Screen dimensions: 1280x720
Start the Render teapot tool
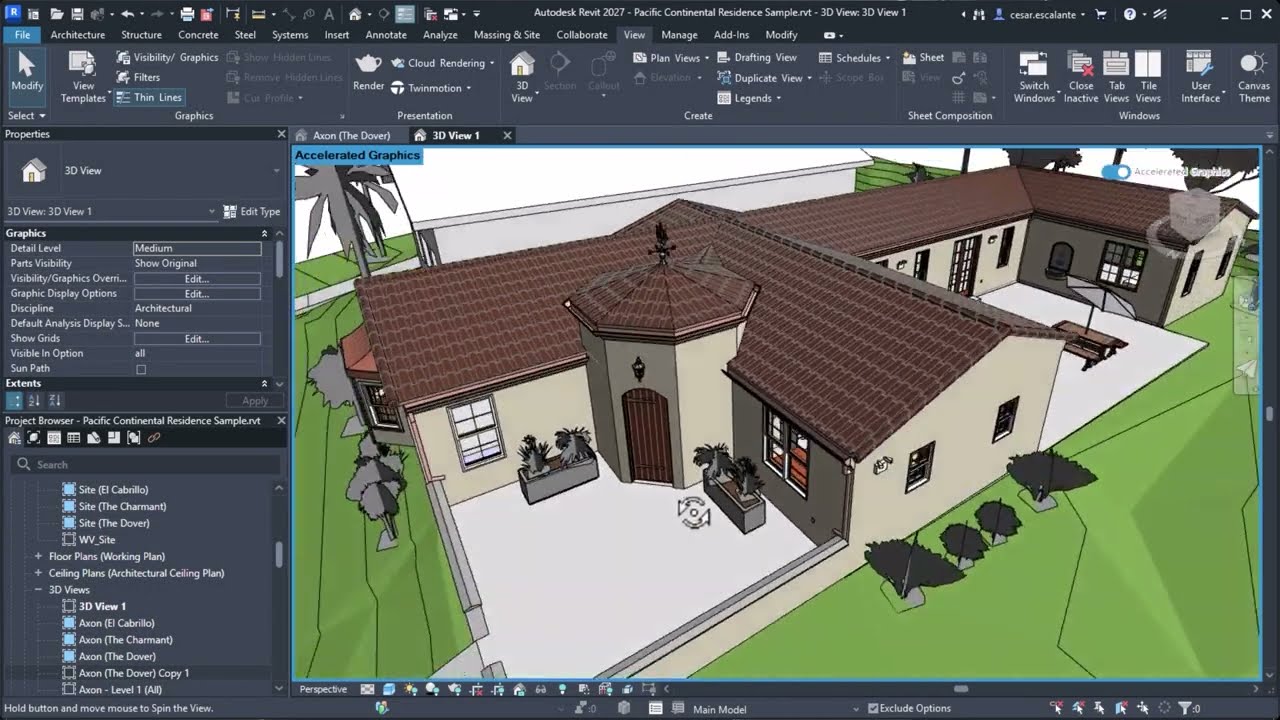[369, 71]
